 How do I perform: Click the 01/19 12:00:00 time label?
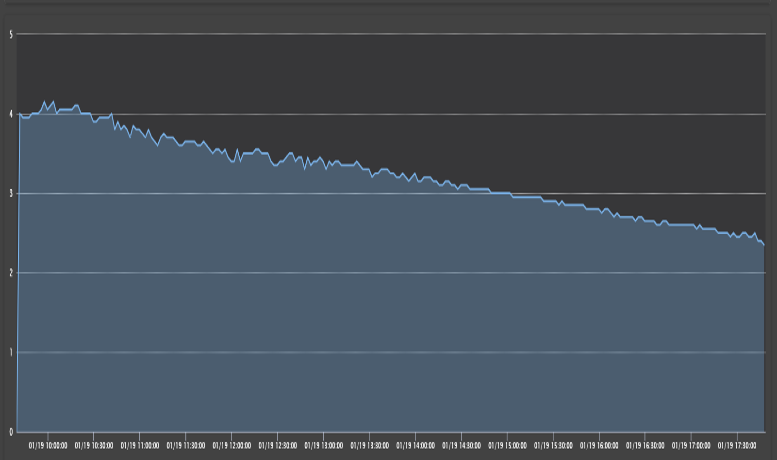231,445
